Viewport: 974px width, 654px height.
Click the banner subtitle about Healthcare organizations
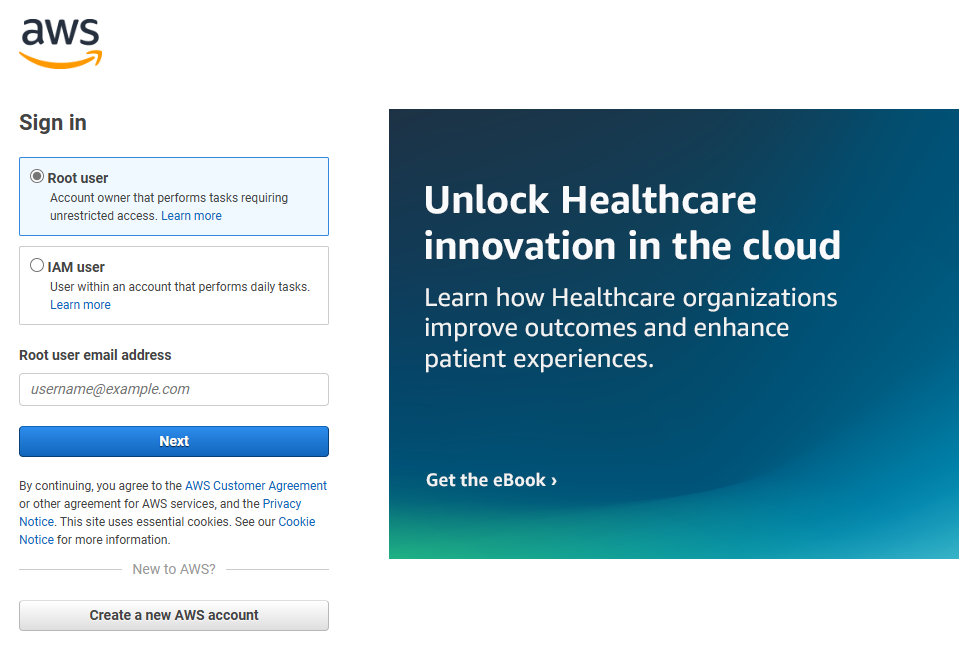[x=630, y=328]
